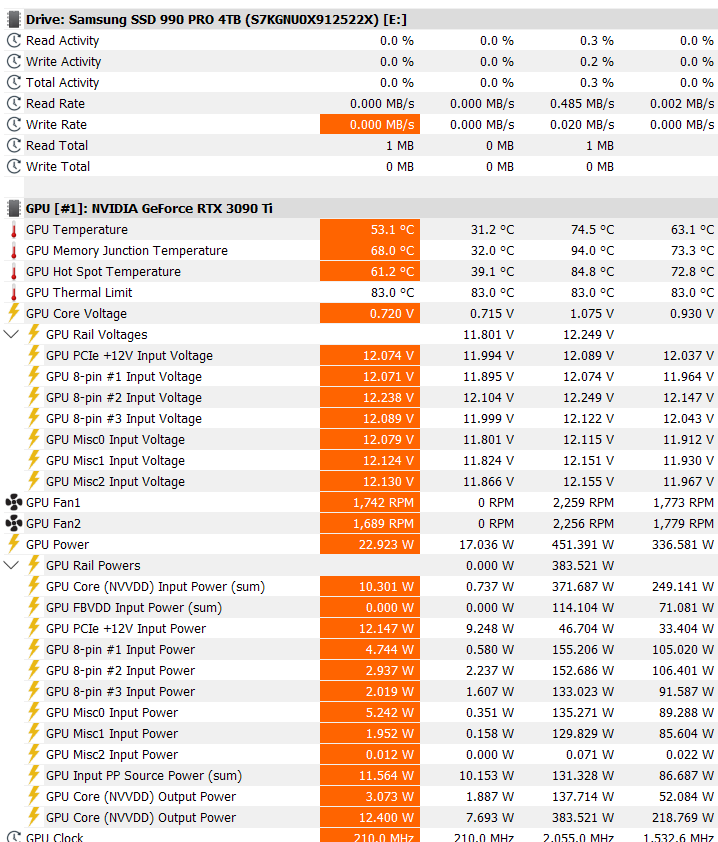Select the GPU Rail Powers lightning bolt icon
Screen dimensions: 718x842
34,565
